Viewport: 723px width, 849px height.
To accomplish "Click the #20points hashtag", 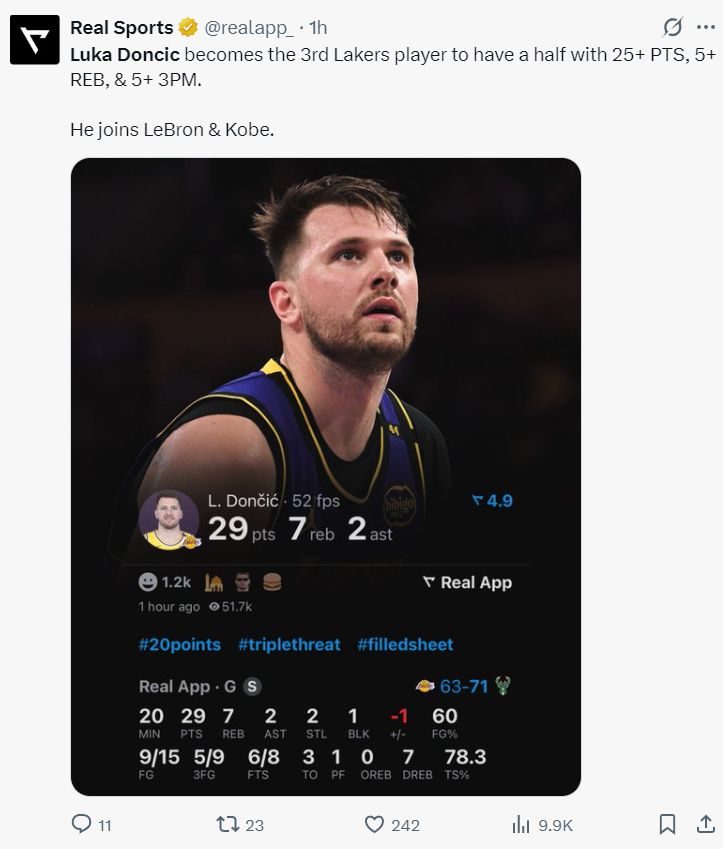I will [180, 645].
